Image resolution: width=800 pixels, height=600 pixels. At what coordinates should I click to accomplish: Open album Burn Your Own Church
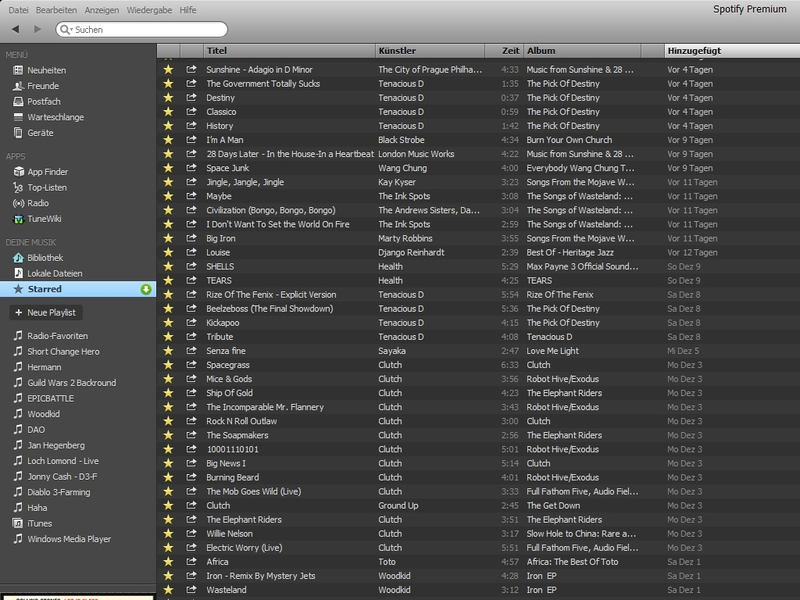569,140
